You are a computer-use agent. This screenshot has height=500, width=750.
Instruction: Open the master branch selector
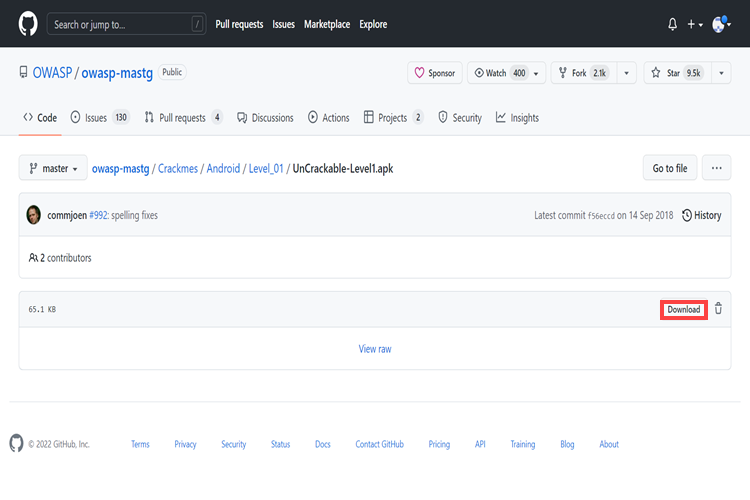tap(53, 168)
